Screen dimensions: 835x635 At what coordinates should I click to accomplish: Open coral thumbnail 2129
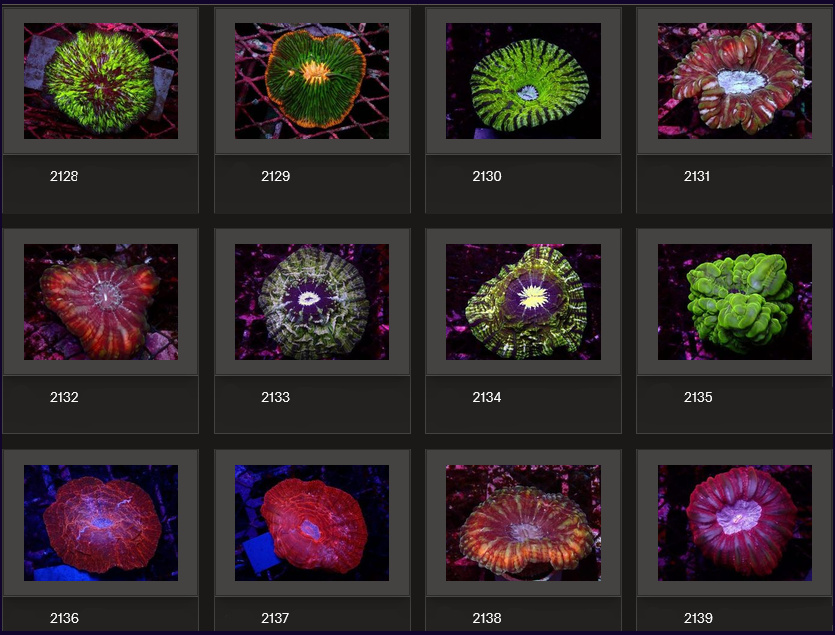point(312,81)
